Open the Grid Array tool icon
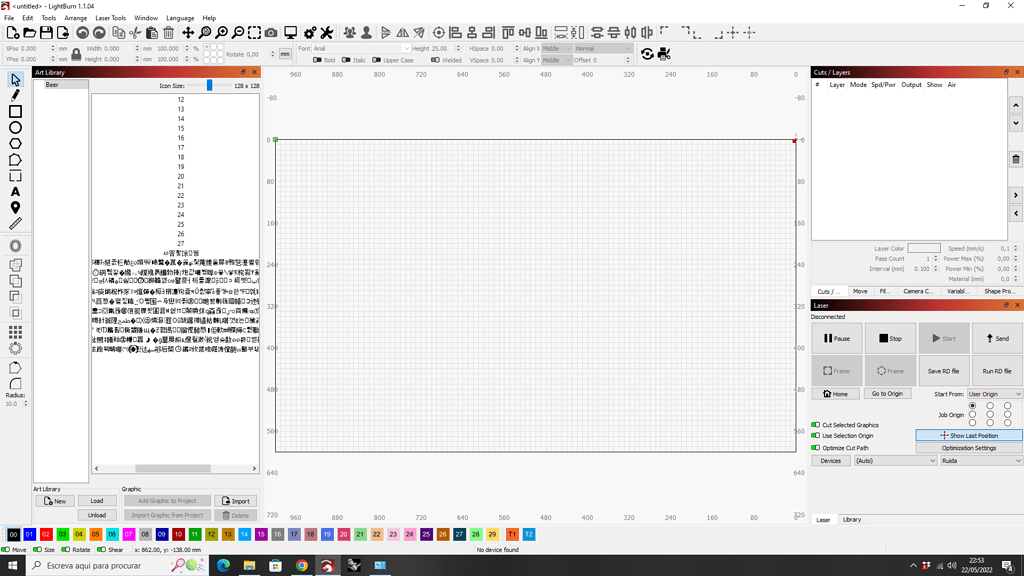 tap(15, 332)
